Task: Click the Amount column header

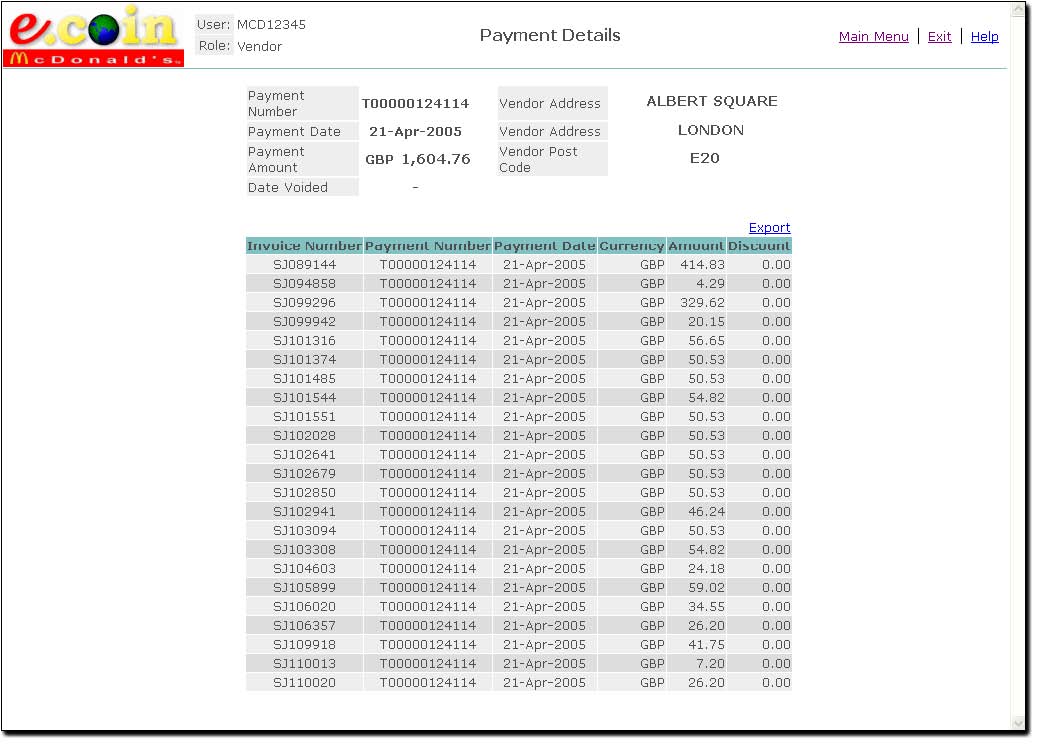Action: click(696, 246)
